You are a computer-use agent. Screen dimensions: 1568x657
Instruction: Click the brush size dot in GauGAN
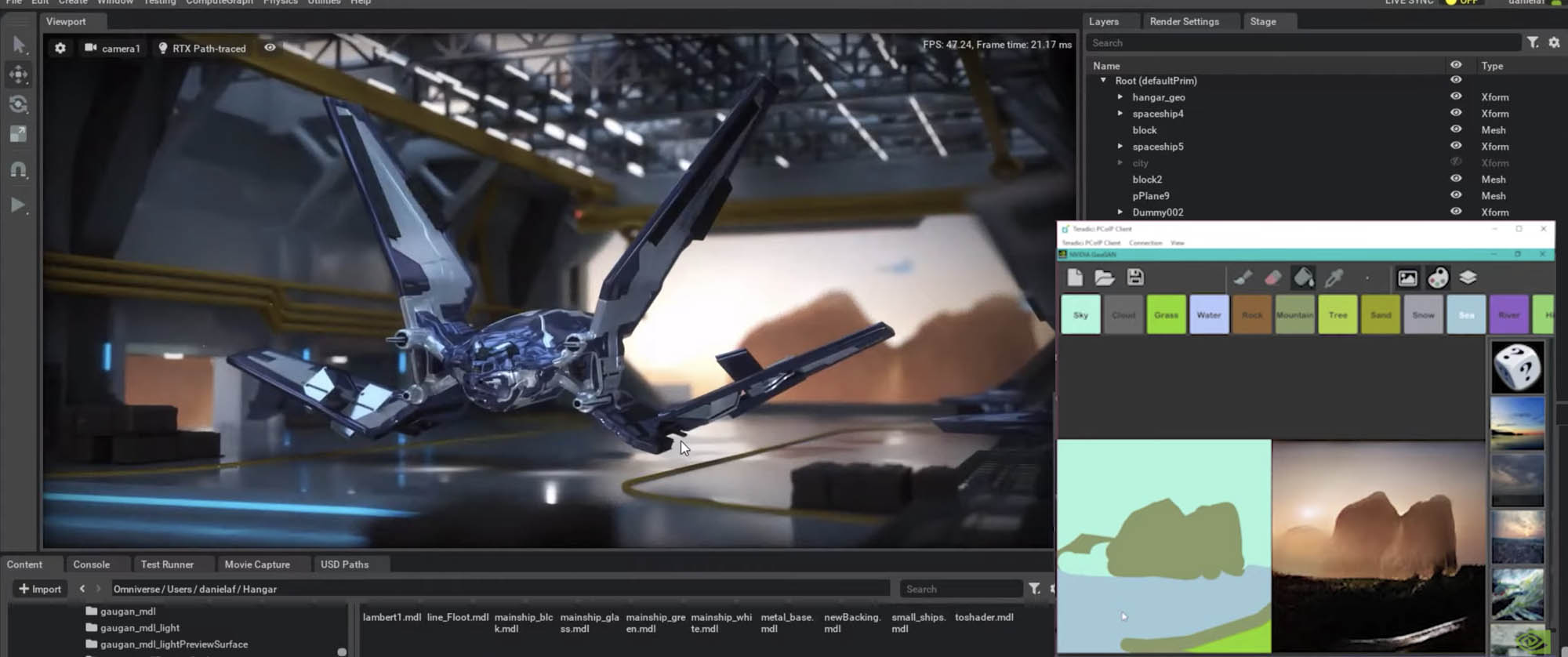[1367, 278]
